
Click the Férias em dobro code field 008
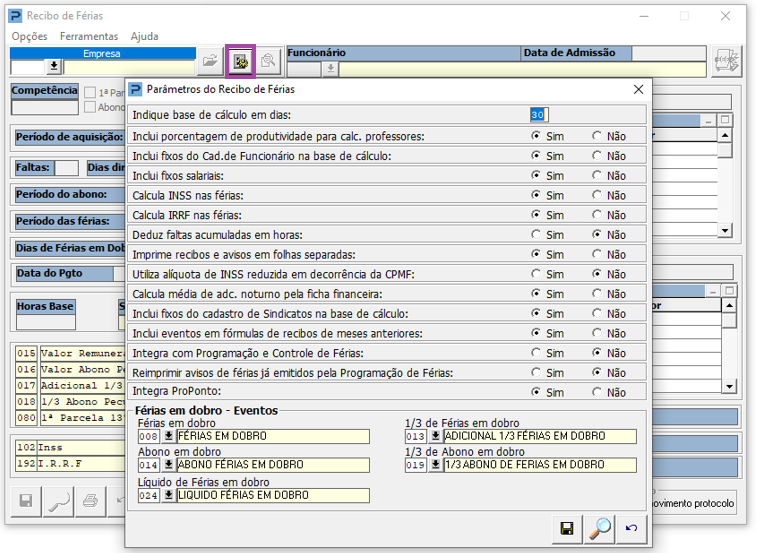point(149,436)
